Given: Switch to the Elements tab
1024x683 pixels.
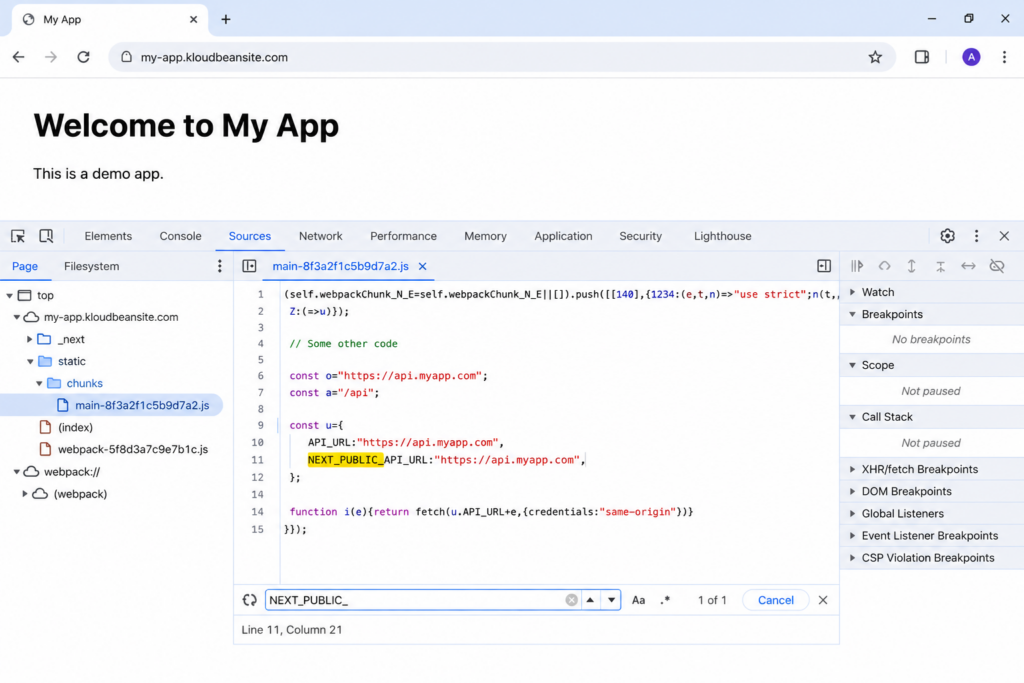Looking at the screenshot, I should coord(108,236).
